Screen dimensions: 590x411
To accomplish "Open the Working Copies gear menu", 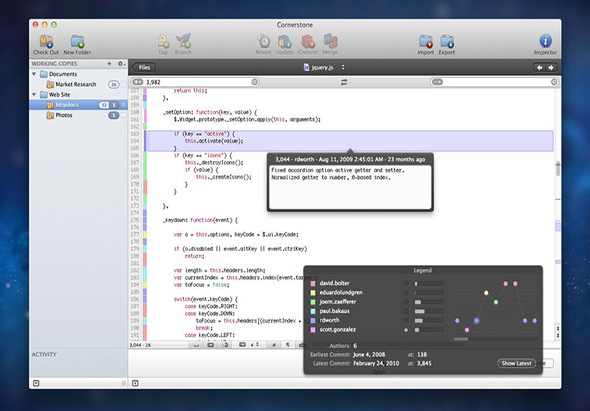I will (x=121, y=64).
